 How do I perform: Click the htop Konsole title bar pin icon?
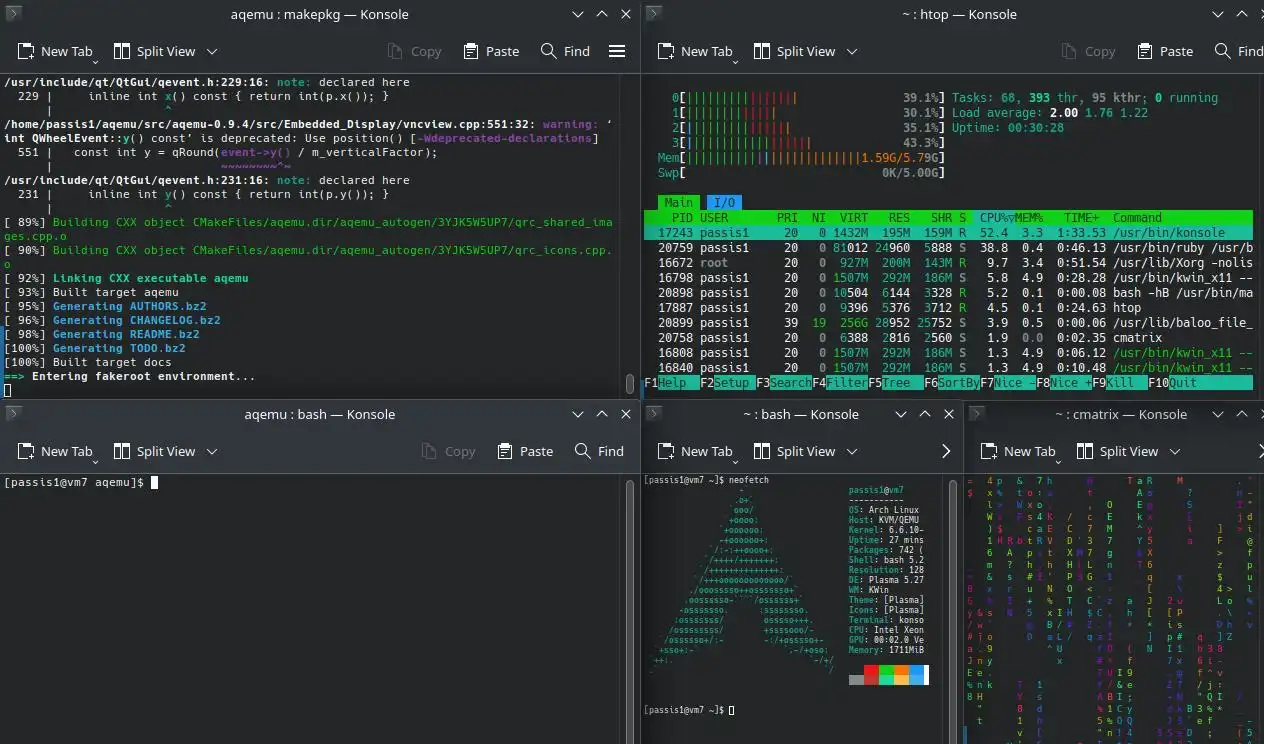[654, 14]
